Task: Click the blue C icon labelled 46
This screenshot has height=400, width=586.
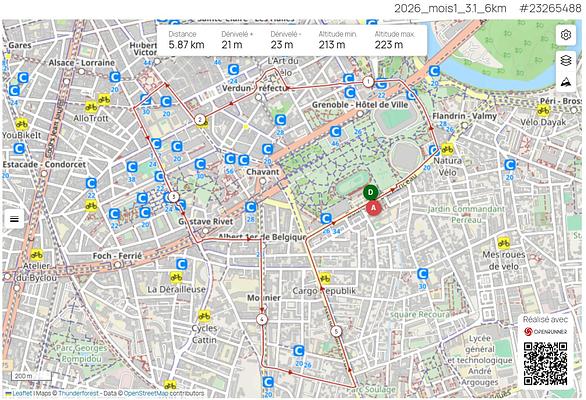Action: point(335,132)
